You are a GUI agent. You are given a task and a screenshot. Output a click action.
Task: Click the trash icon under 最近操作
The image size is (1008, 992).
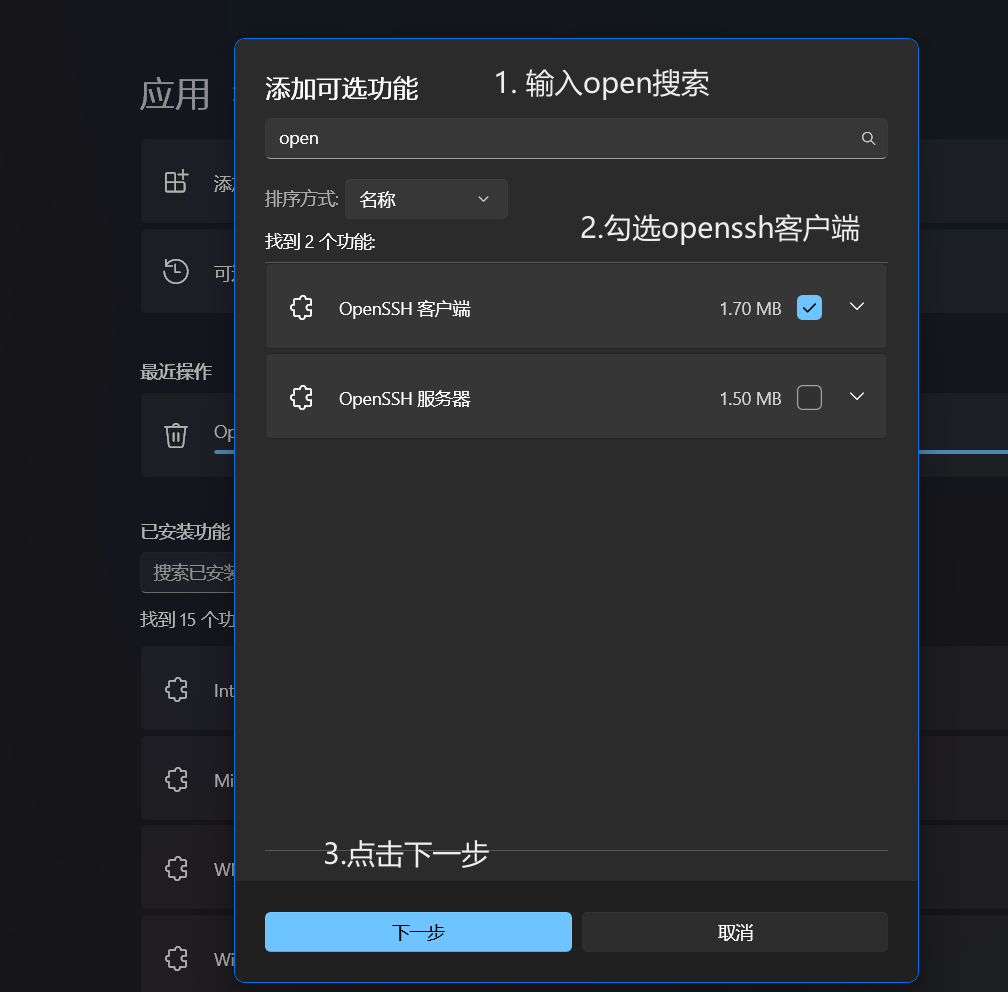[176, 435]
